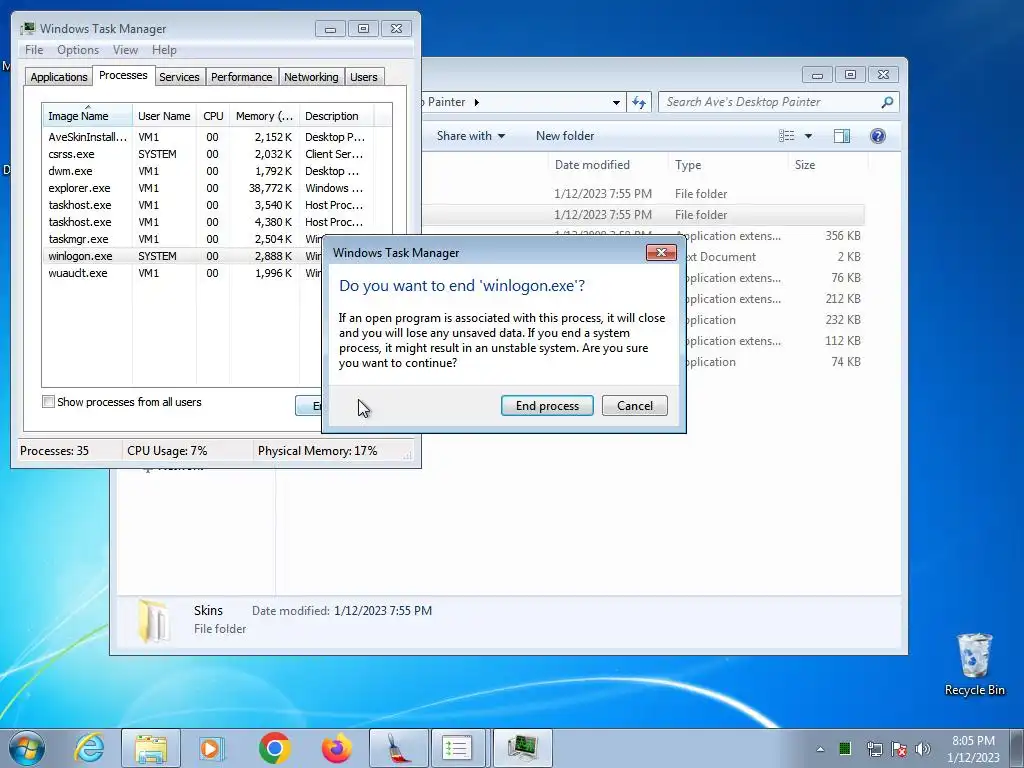Click the Explorer search magnifier icon

[x=887, y=102]
